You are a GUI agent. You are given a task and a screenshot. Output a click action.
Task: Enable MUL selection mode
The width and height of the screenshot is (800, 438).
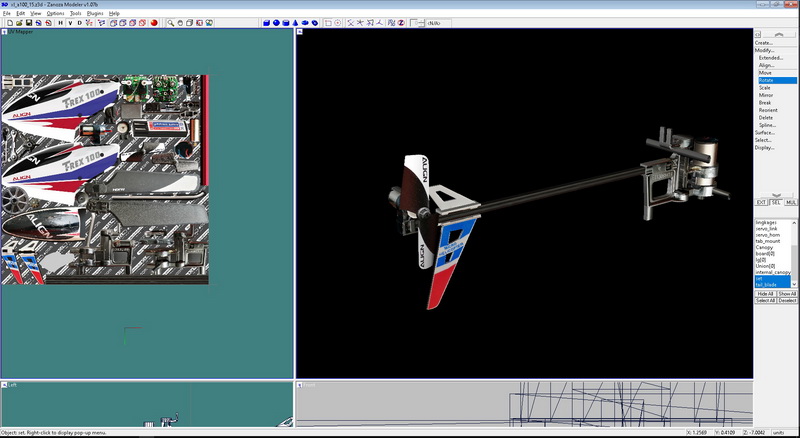[790, 203]
